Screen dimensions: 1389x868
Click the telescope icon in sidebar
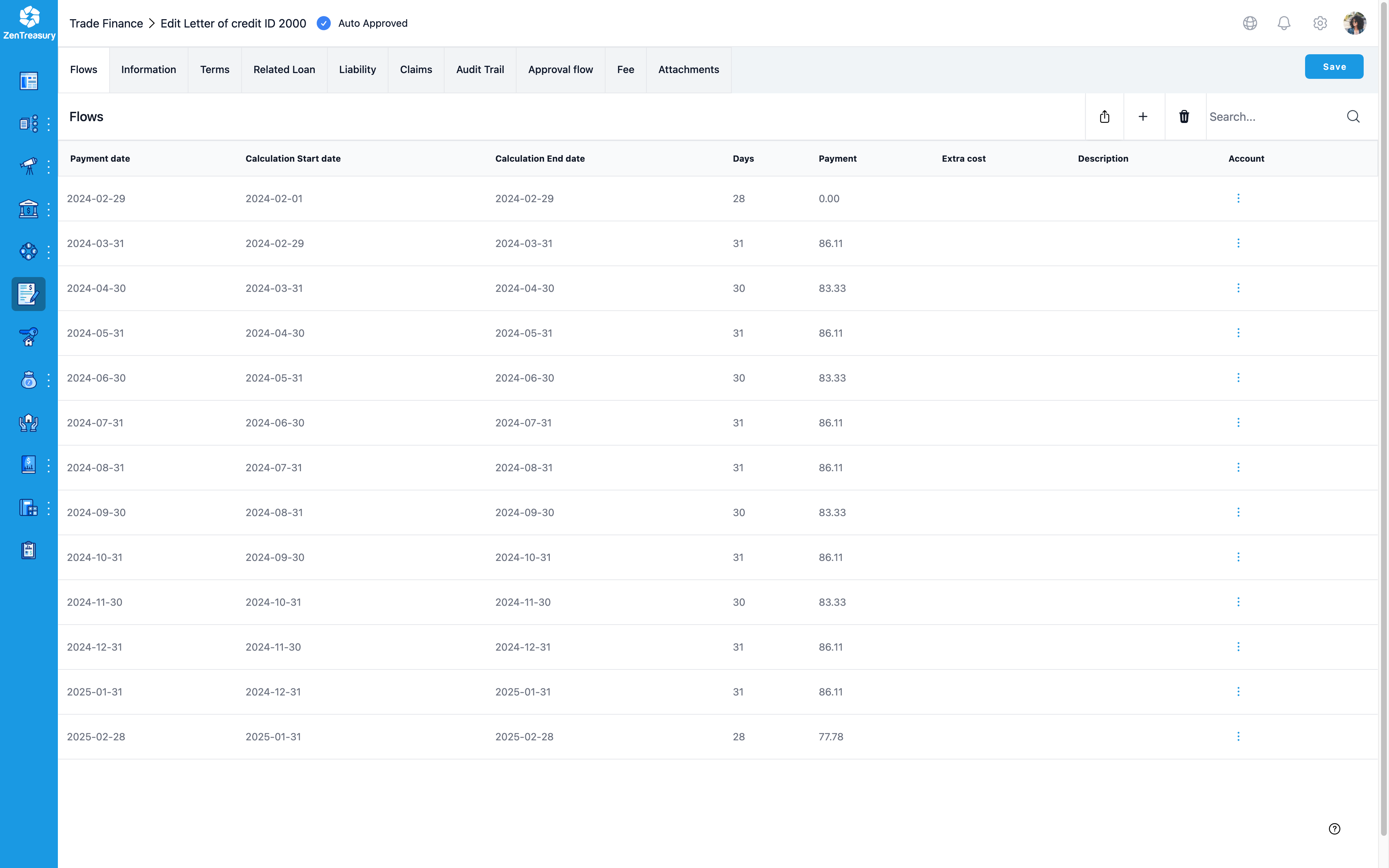pyautogui.click(x=28, y=166)
